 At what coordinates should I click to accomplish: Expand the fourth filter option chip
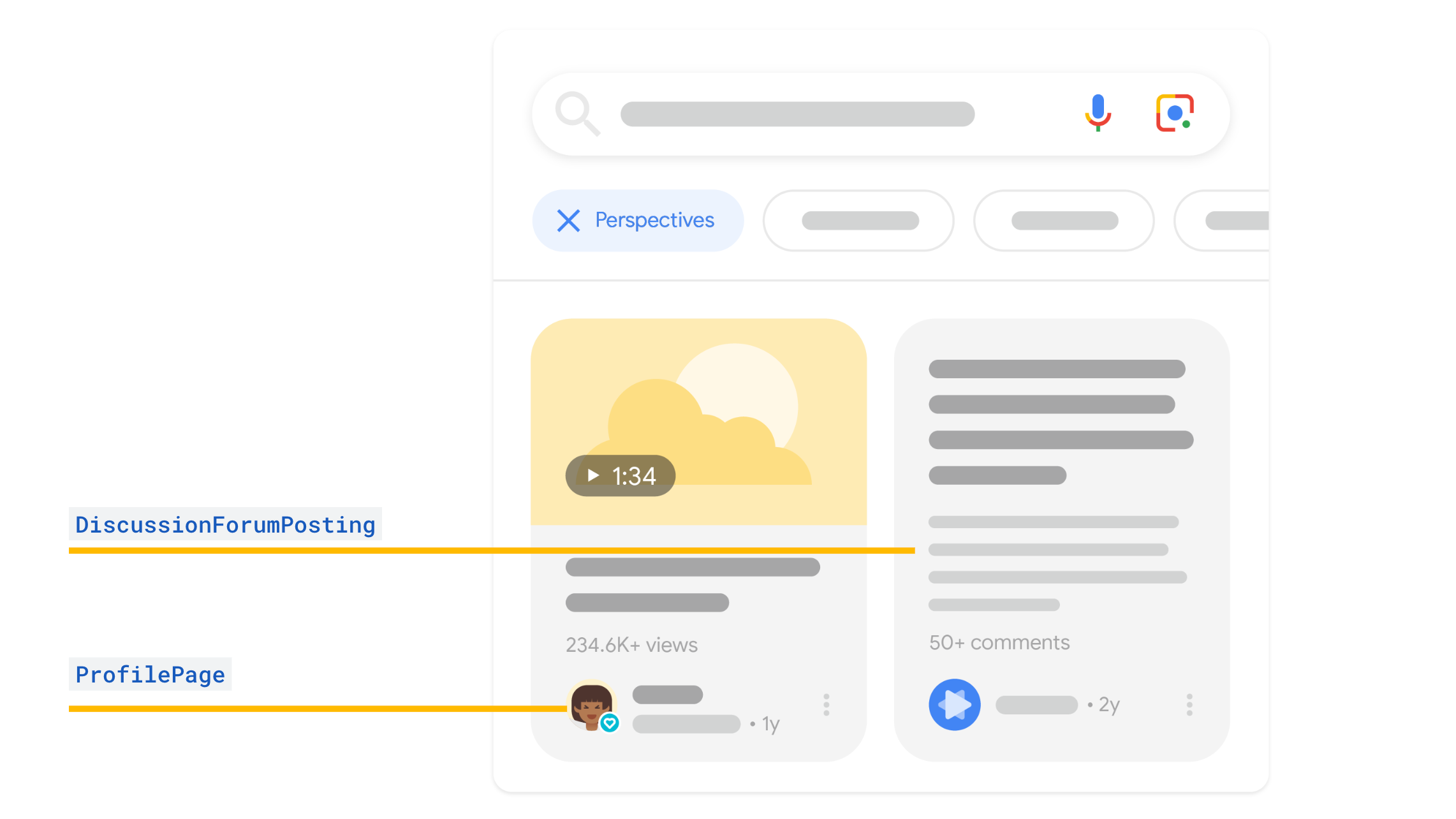tap(1230, 219)
